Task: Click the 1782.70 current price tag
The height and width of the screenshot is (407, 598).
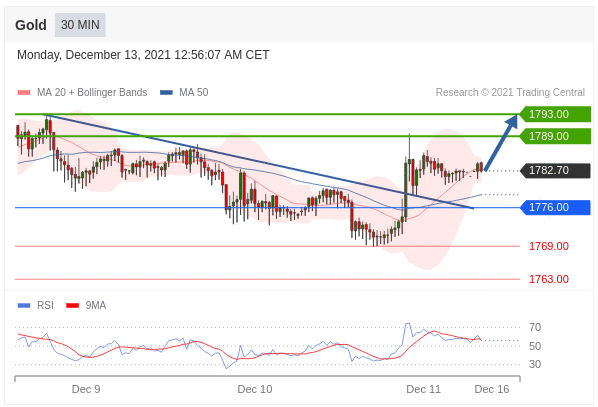Action: 555,170
